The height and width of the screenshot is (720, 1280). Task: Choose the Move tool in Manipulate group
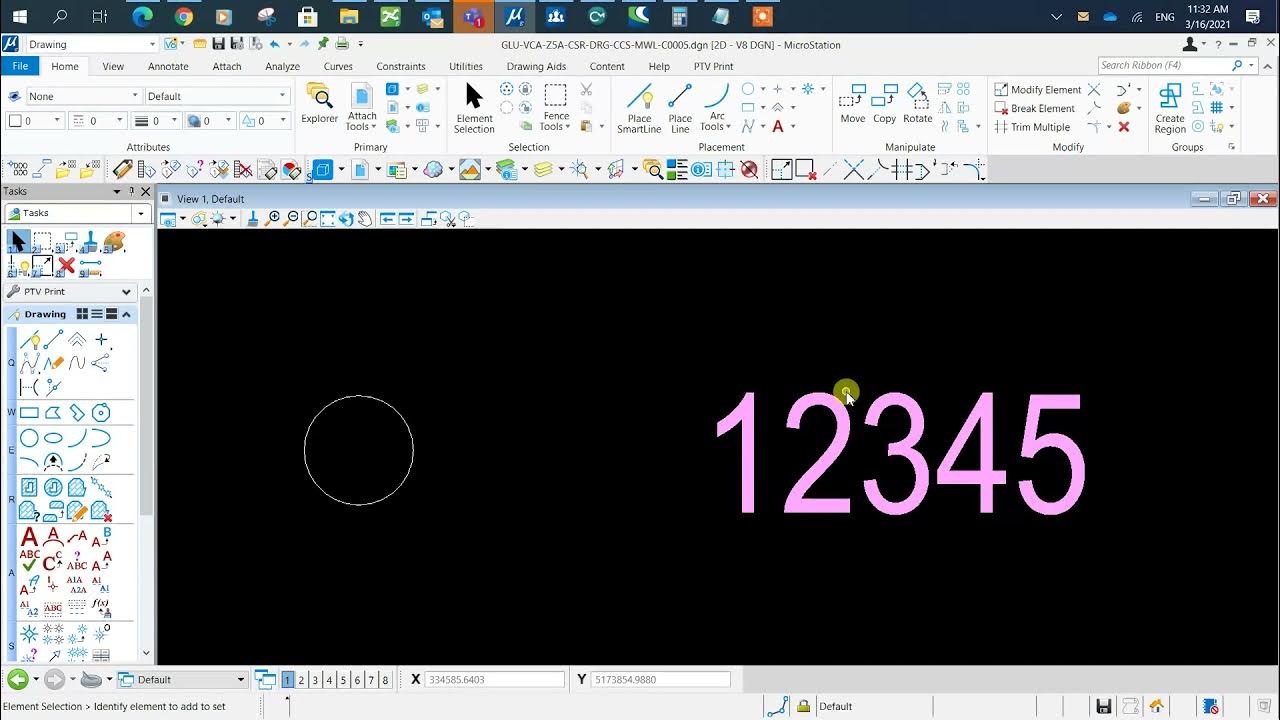pos(853,103)
